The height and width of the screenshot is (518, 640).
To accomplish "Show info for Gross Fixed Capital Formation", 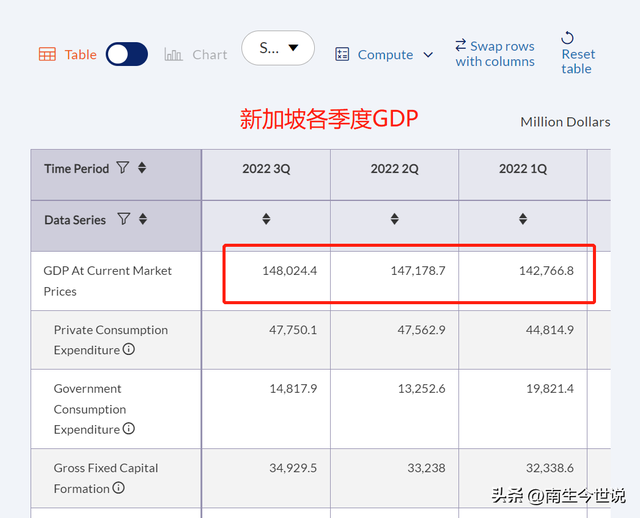I will coord(119,488).
